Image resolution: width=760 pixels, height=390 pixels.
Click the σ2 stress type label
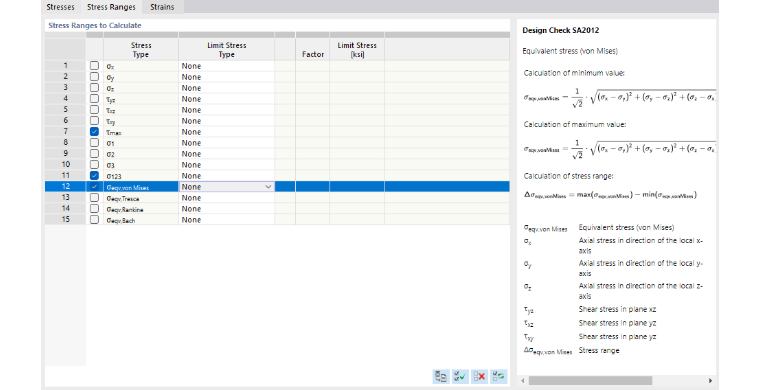tap(111, 154)
